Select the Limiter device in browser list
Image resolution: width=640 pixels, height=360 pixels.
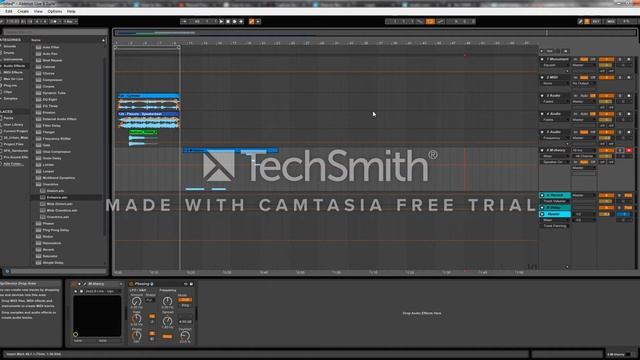[48, 165]
